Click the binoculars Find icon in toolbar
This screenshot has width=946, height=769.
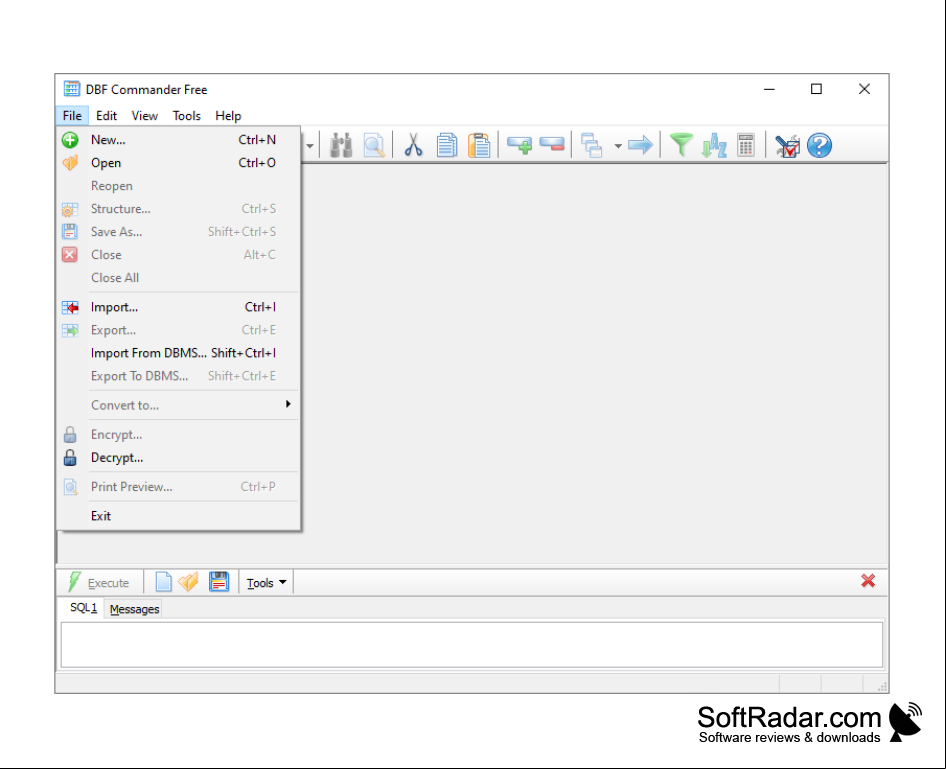[x=341, y=145]
